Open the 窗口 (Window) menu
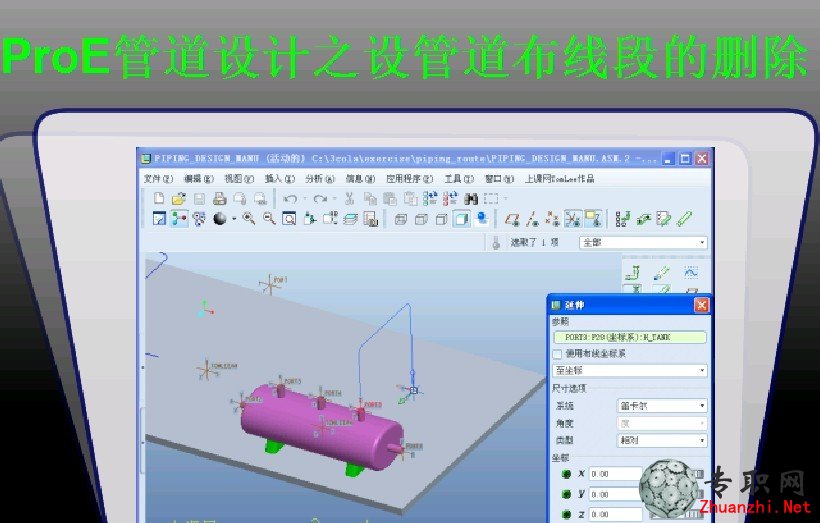Viewport: 820px width, 523px height. pyautogui.click(x=499, y=179)
